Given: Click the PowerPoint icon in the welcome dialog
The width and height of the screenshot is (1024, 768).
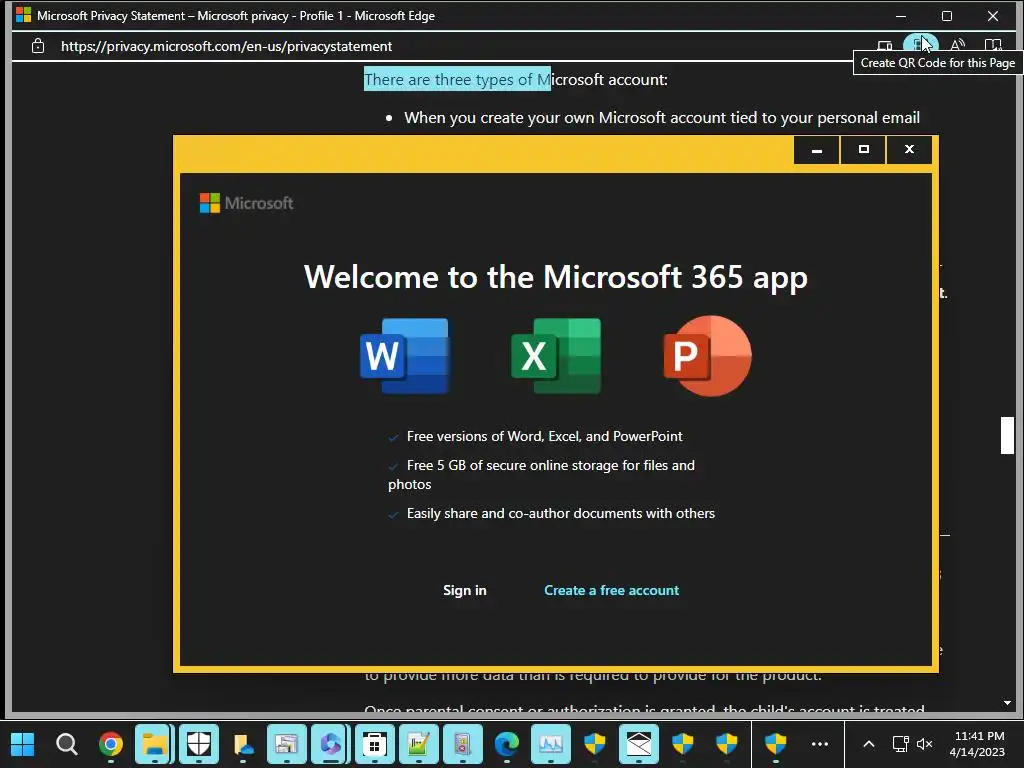Looking at the screenshot, I should [x=707, y=356].
